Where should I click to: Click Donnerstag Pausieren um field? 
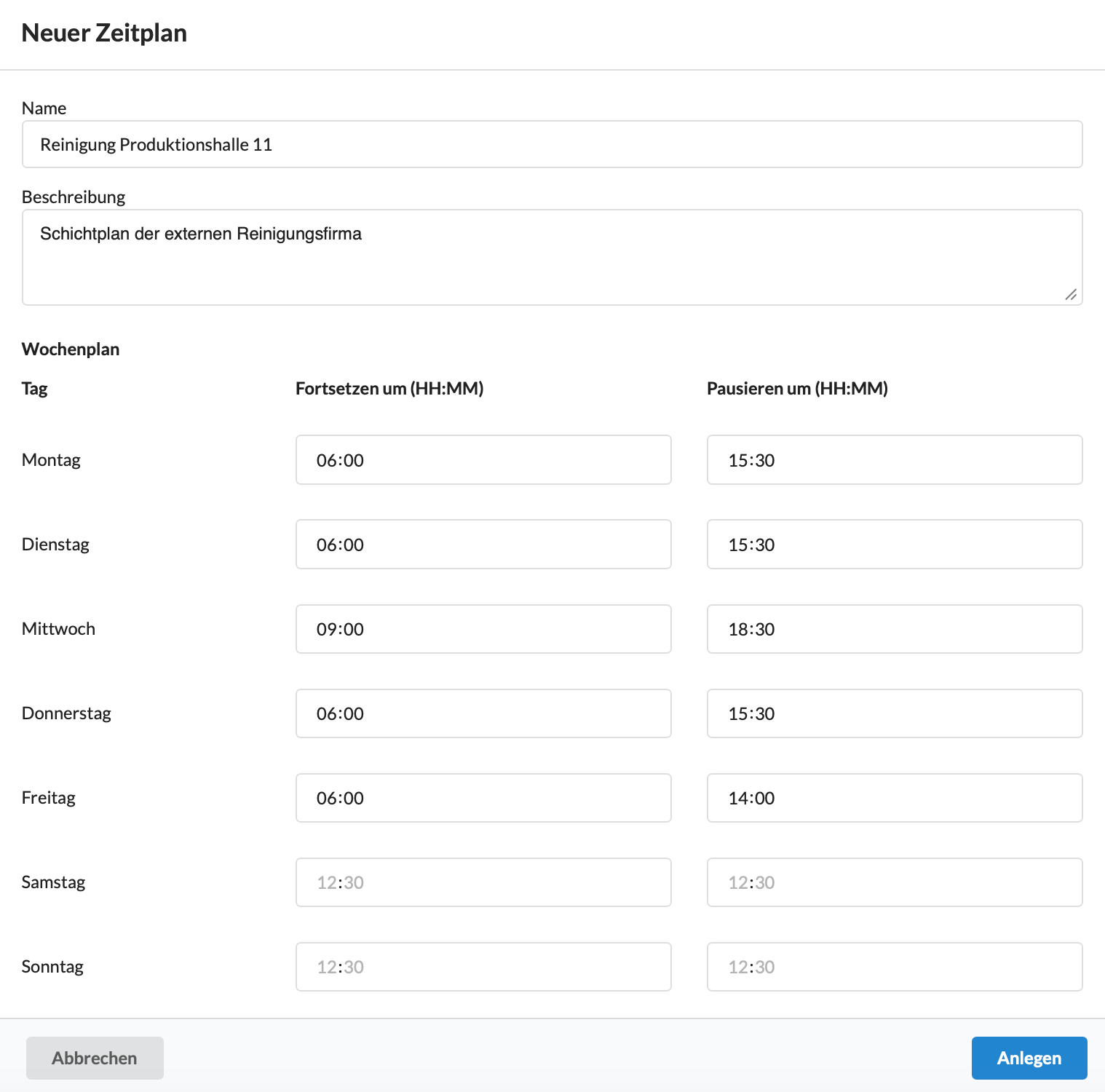(895, 713)
